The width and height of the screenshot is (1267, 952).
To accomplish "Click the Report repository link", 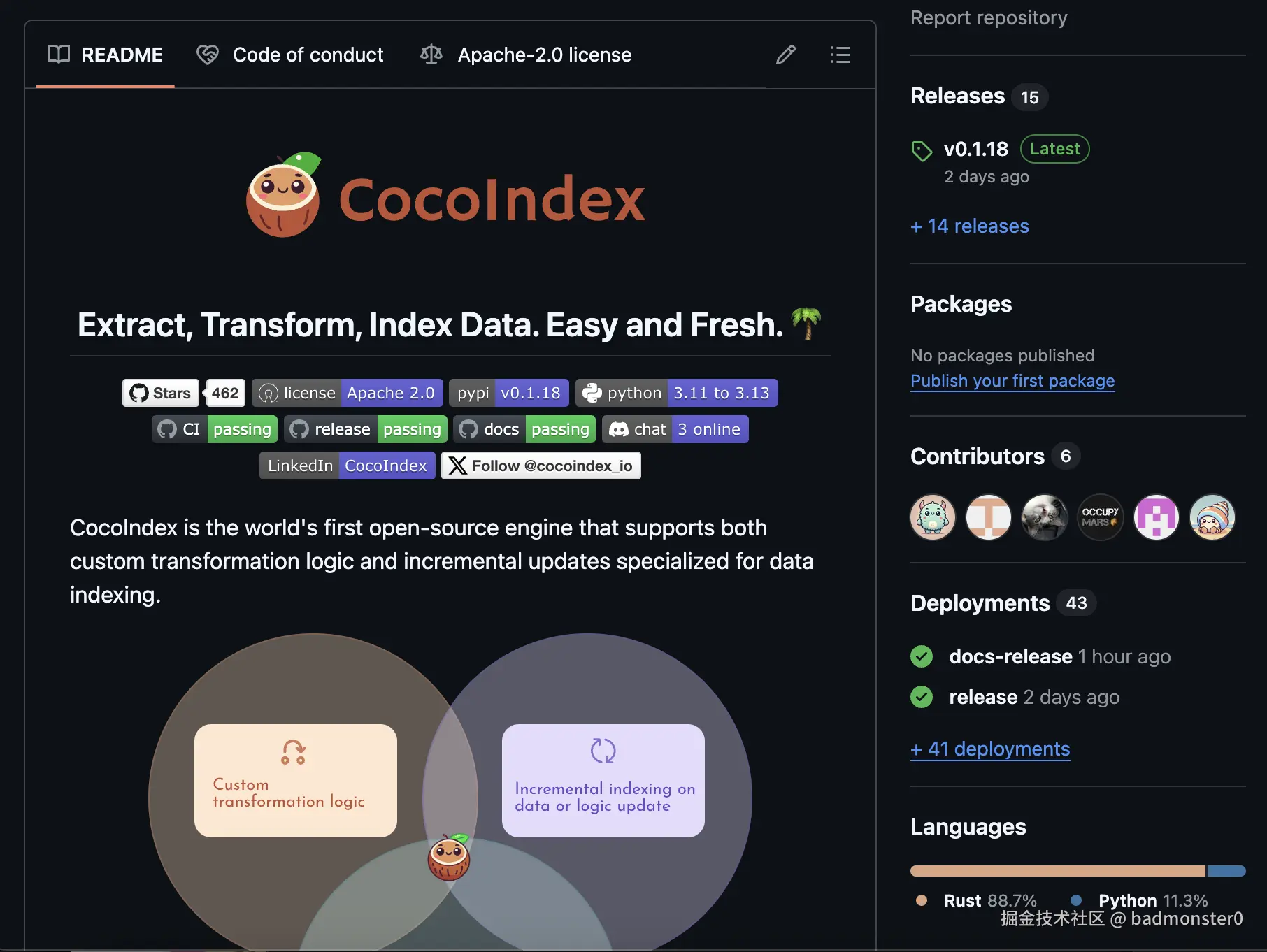I will (989, 17).
